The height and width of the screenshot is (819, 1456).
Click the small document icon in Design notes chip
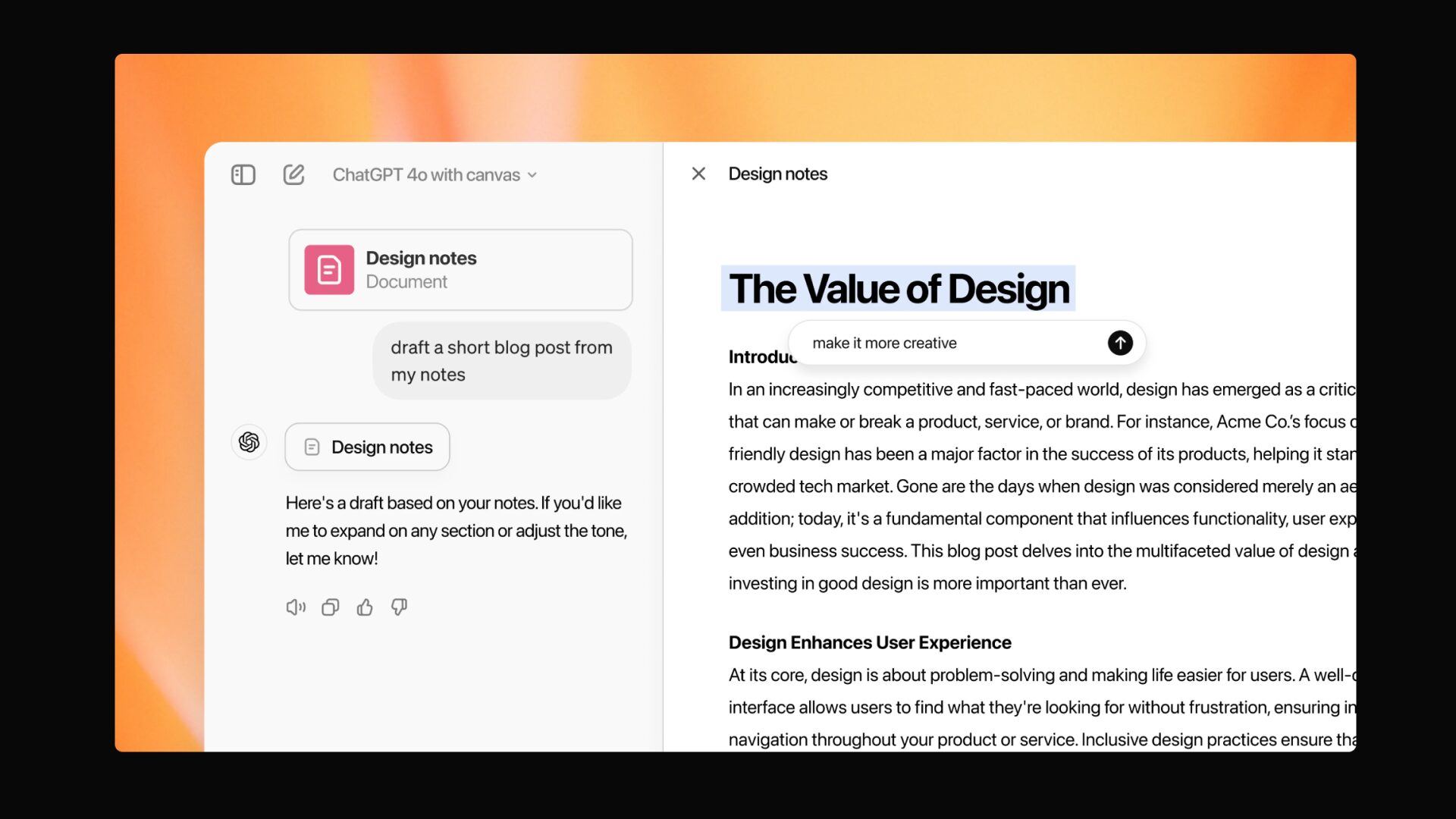(x=312, y=447)
